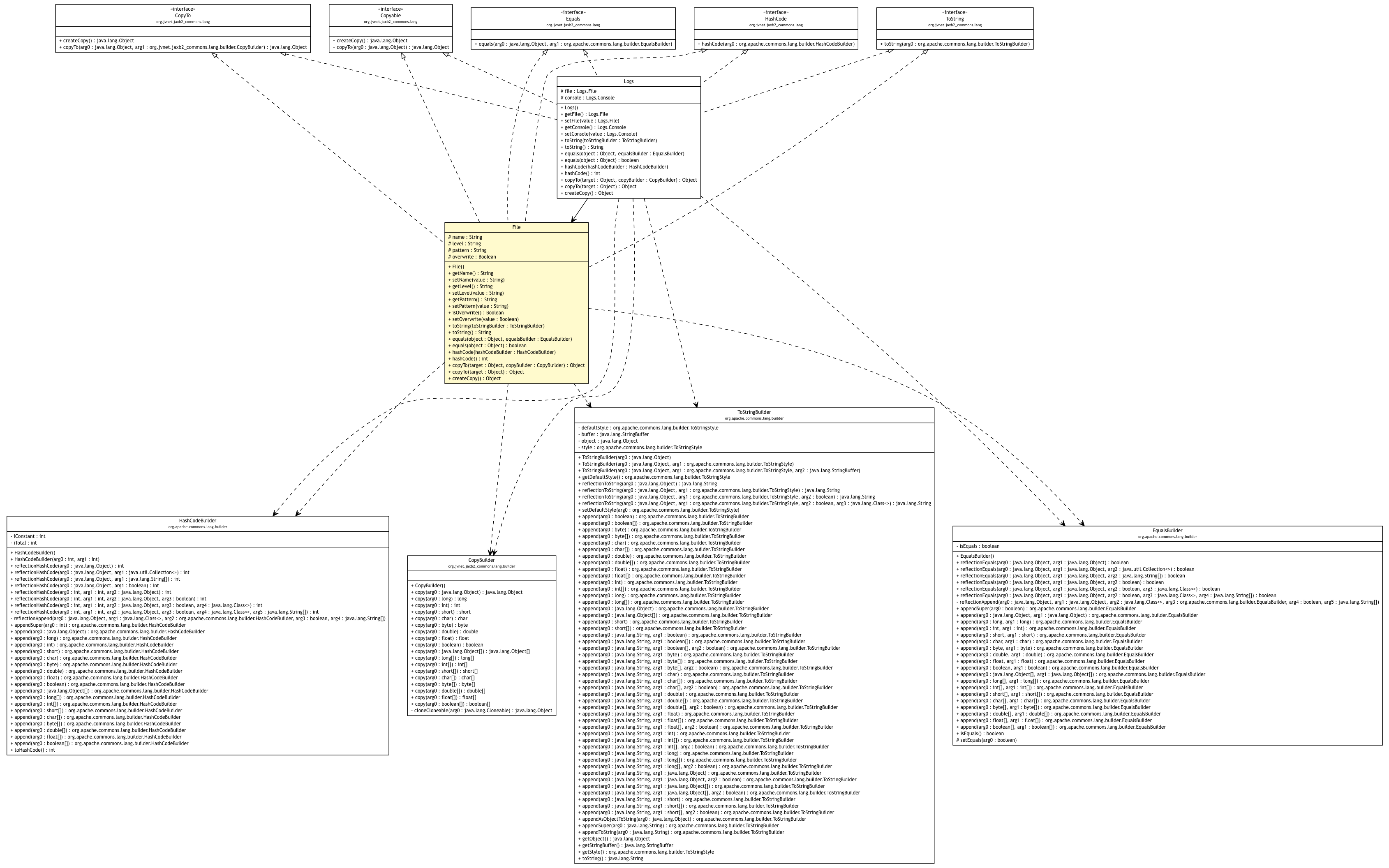Select '# overwrite : Boolean' field in File

pos(472,257)
